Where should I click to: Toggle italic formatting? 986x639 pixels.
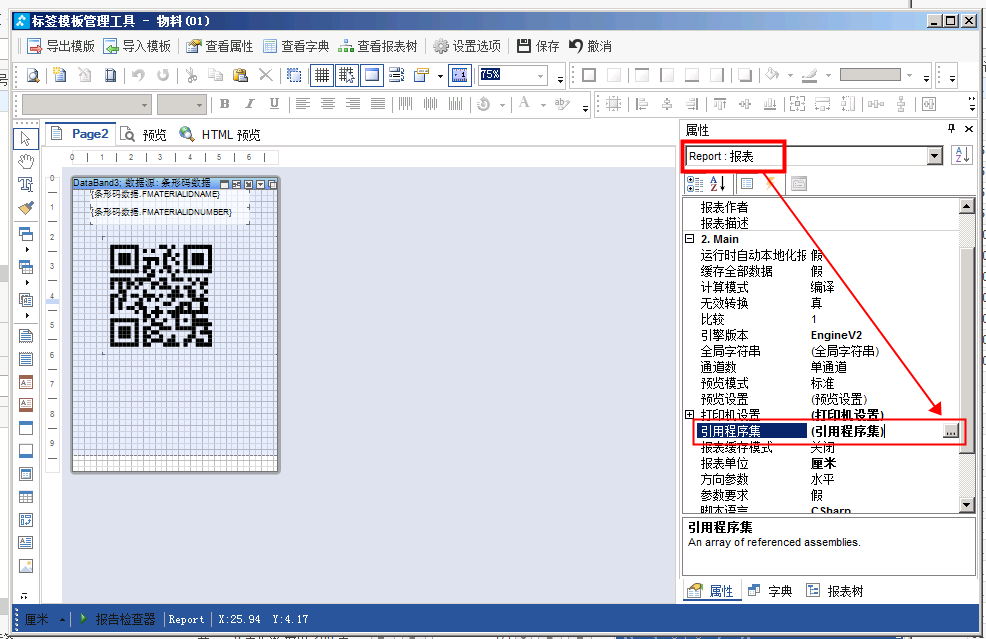point(250,104)
